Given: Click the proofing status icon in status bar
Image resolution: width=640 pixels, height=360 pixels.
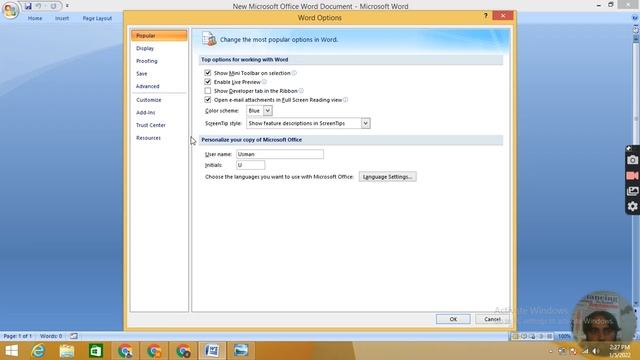Looking at the screenshot, I should [x=73, y=336].
